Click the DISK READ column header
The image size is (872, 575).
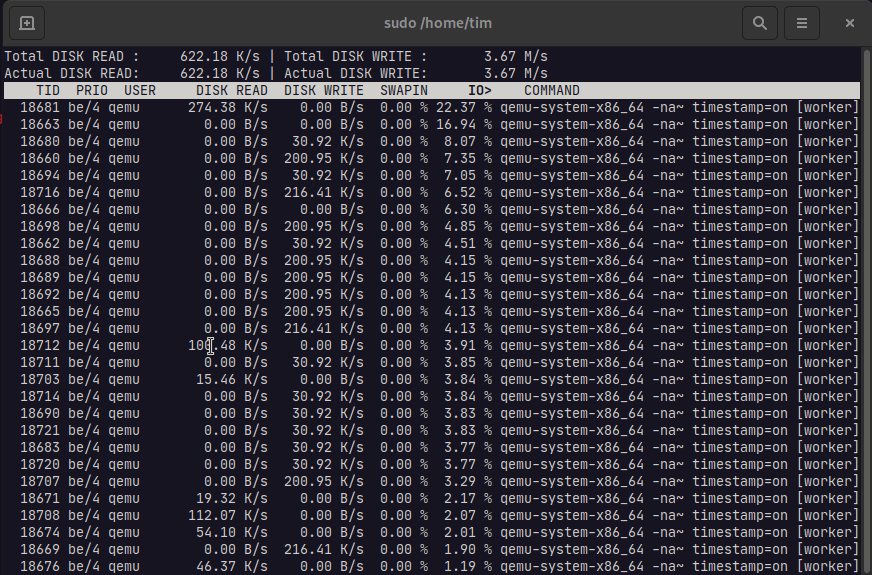231,91
